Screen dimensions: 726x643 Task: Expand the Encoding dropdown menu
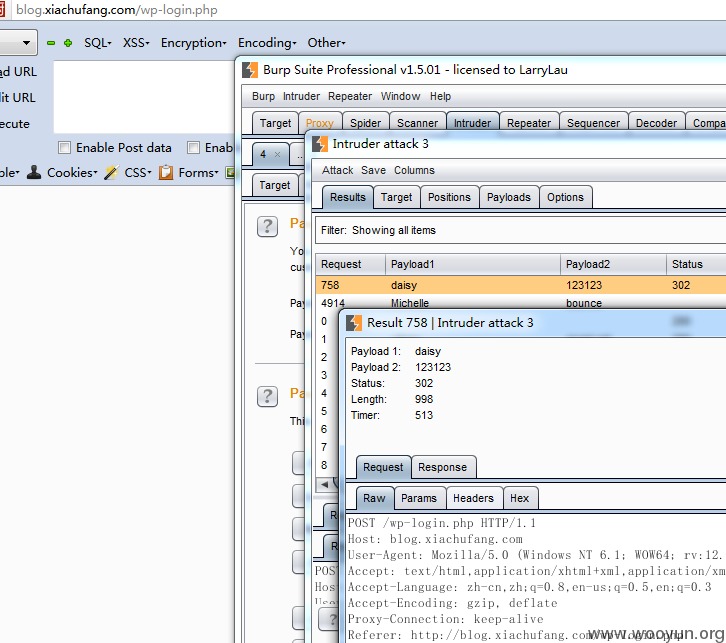[267, 43]
